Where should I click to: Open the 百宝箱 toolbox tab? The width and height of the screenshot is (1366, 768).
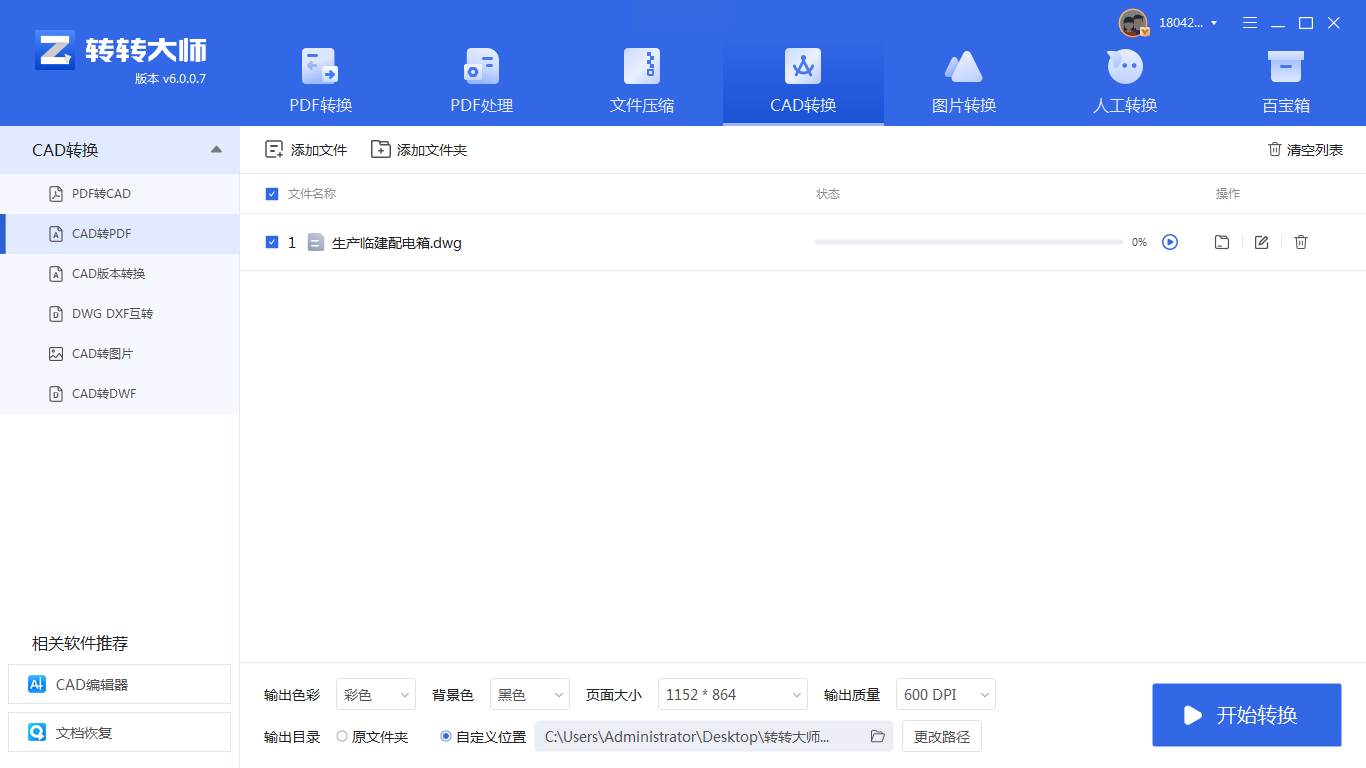[1286, 81]
